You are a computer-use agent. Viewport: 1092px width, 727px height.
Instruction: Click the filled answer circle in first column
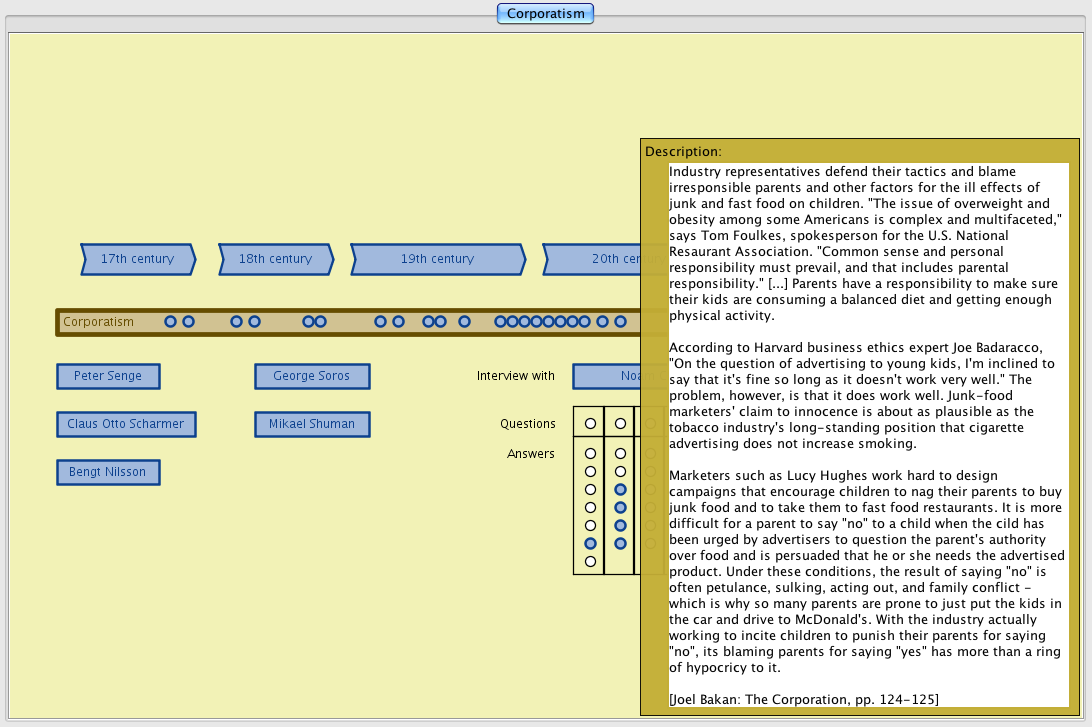coord(590,543)
